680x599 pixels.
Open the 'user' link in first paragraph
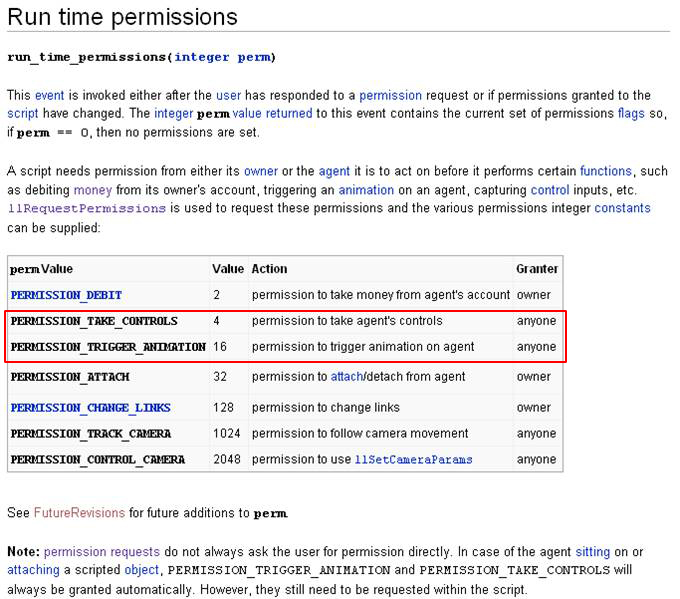pos(228,95)
